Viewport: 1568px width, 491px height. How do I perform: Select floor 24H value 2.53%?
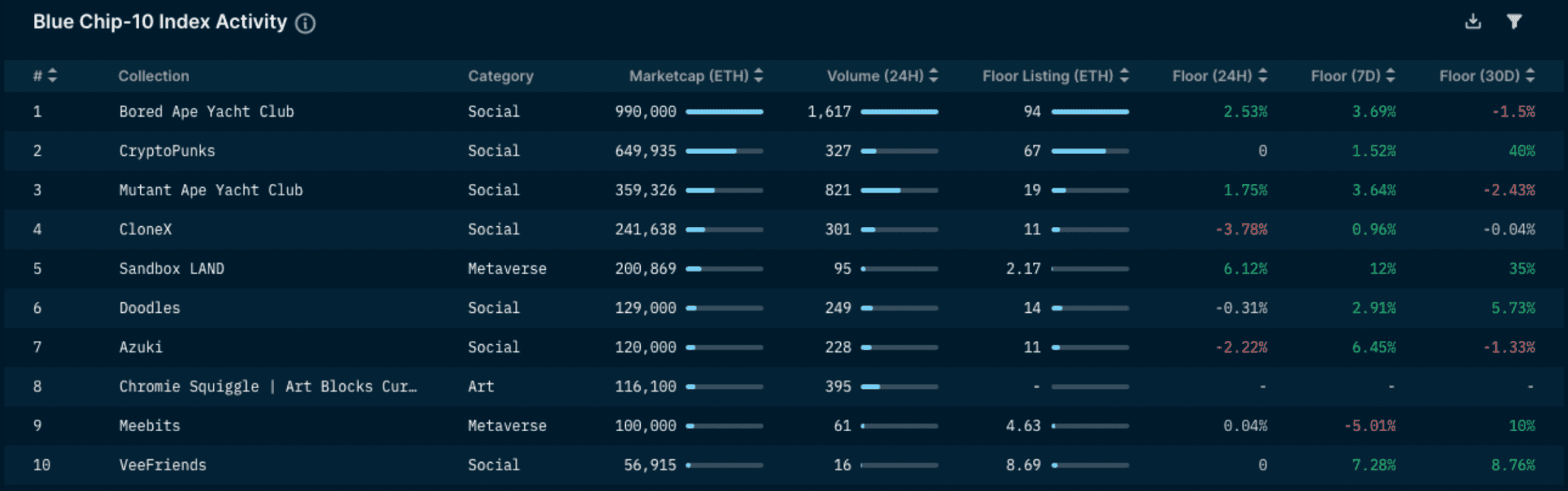tap(1246, 112)
